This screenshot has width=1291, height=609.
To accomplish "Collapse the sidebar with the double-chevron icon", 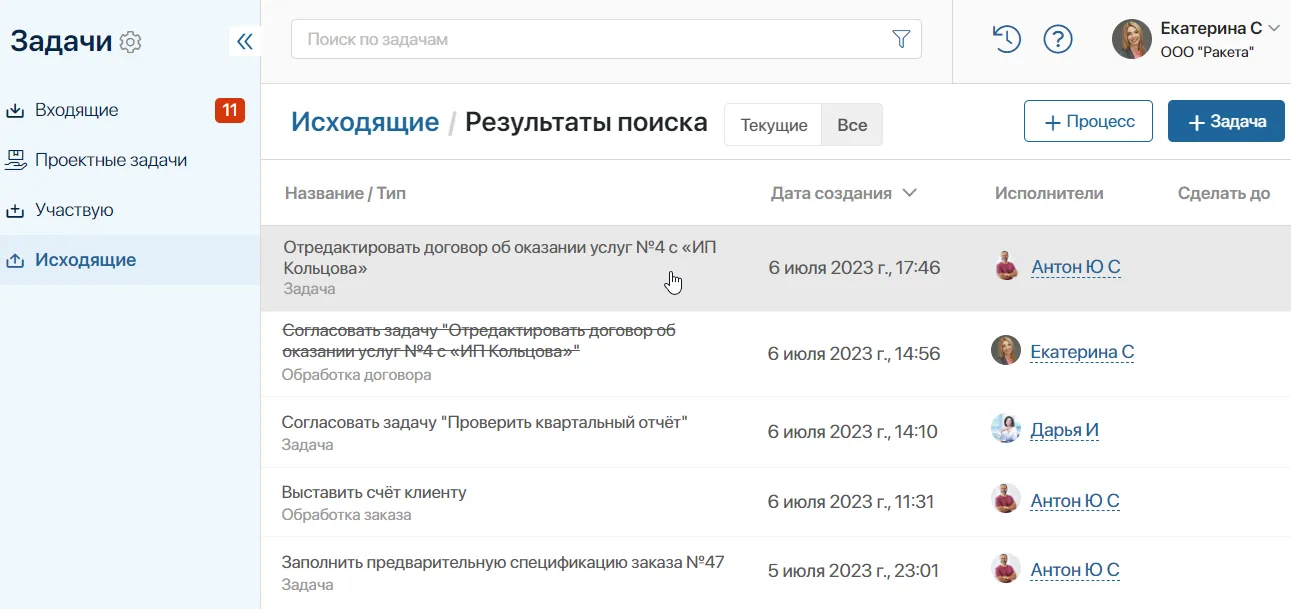I will [244, 41].
